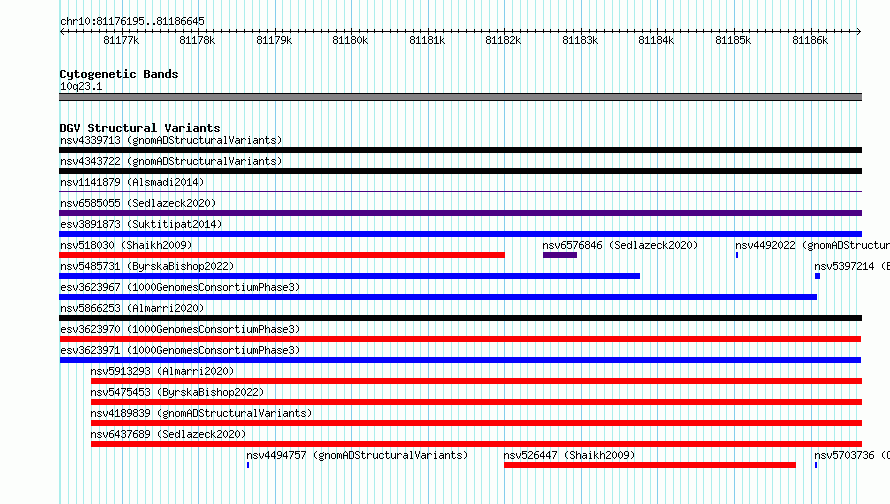The width and height of the screenshot is (890, 504).
Task: Open variant nsv4492022 label
Action: [x=812, y=245]
